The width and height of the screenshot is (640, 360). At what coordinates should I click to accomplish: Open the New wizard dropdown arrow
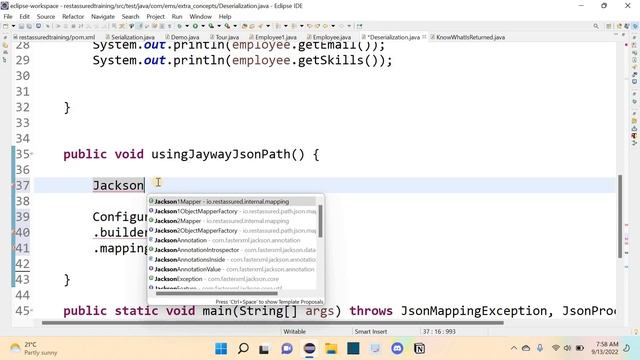13,26
